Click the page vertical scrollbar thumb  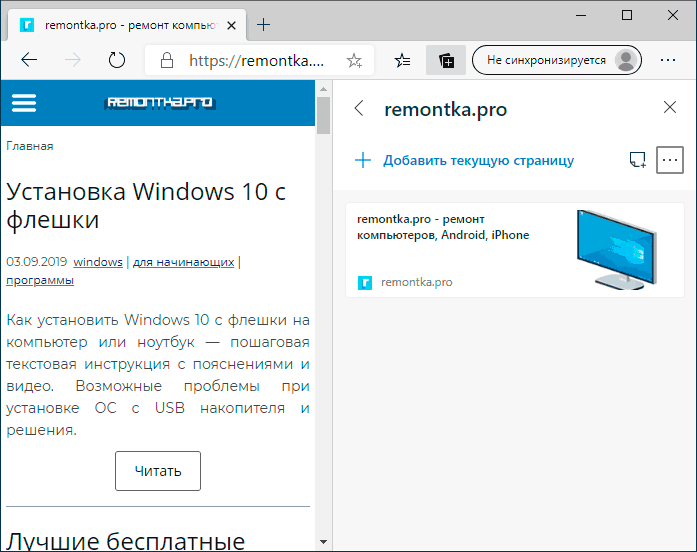324,115
